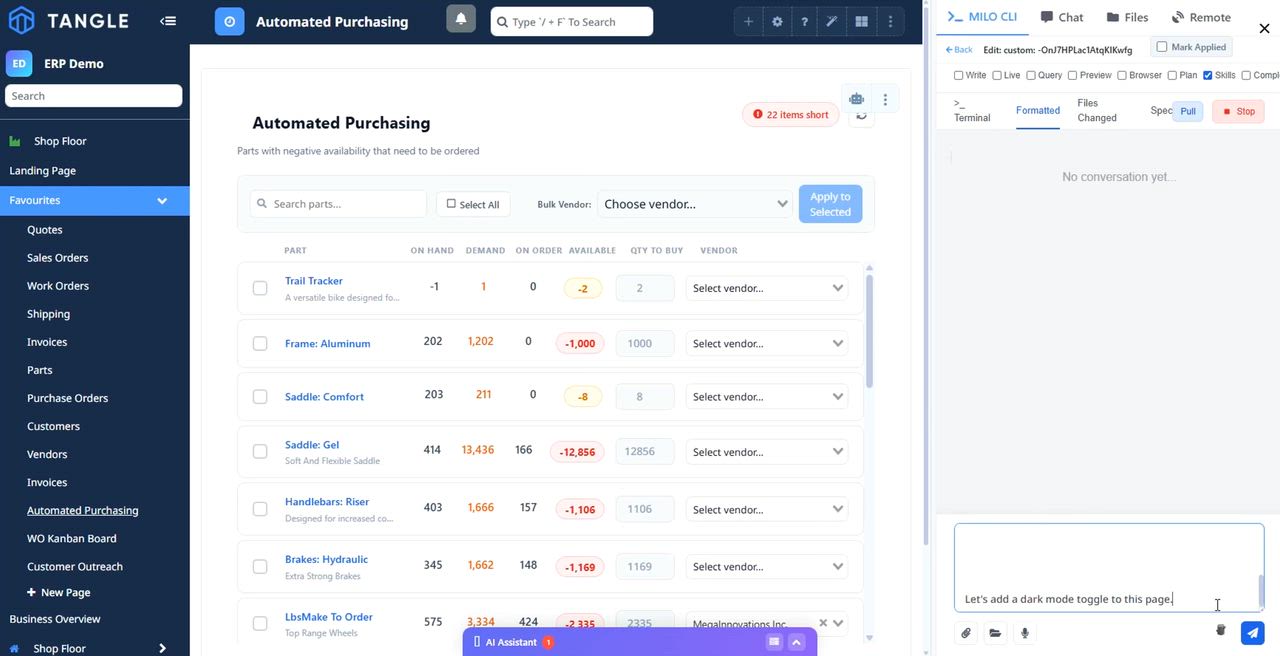Click the magic wand icon in toolbar
The image size is (1280, 656).
[x=832, y=21]
